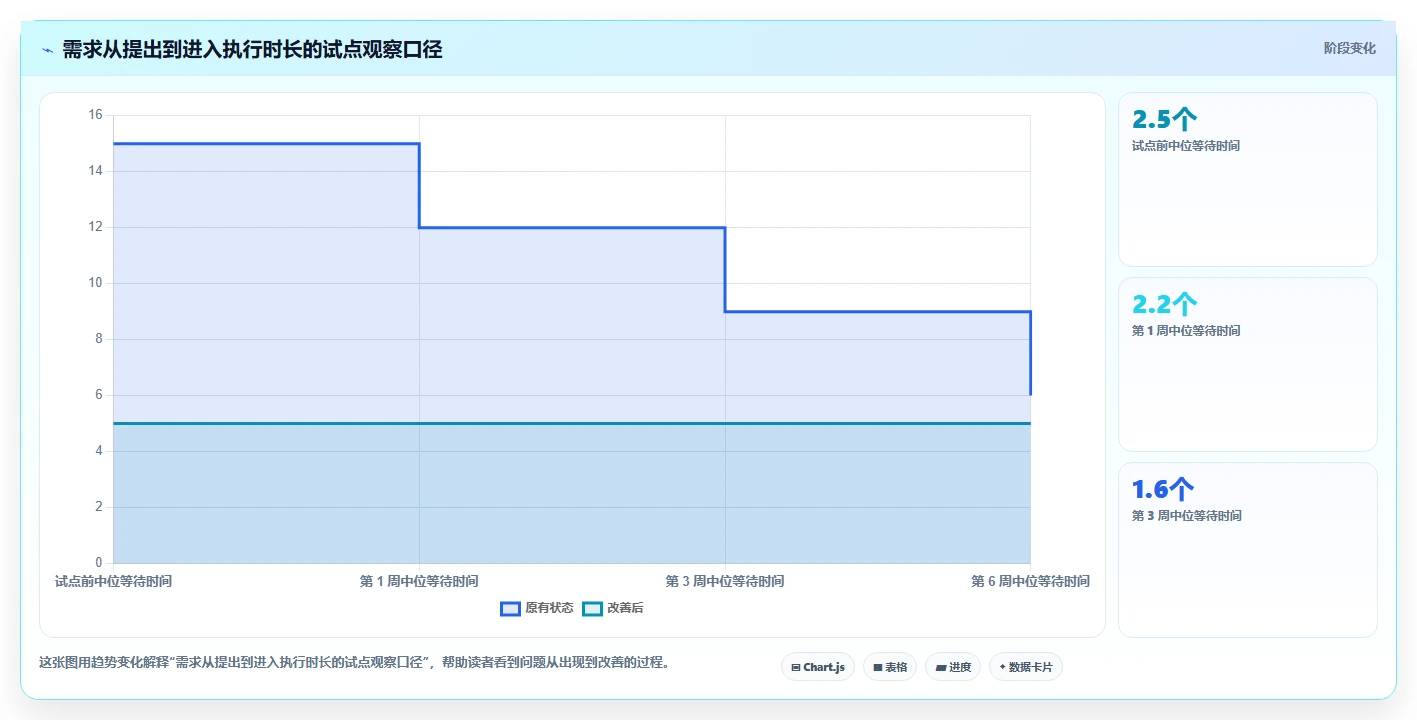The image size is (1417, 720).
Task: Toggle the 原有状态 legend item
Action: (537, 608)
